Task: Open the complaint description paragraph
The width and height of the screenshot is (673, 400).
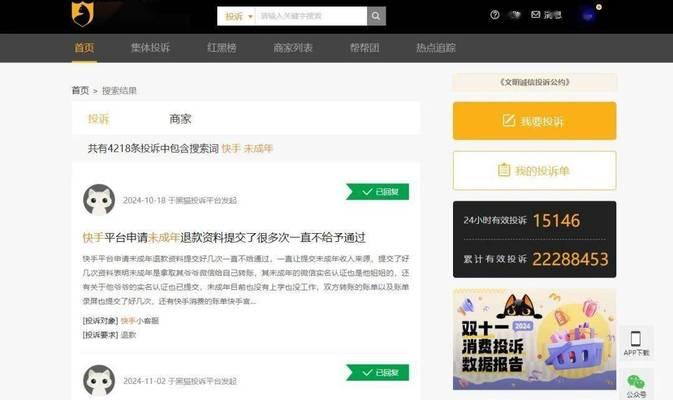Action: 246,280
